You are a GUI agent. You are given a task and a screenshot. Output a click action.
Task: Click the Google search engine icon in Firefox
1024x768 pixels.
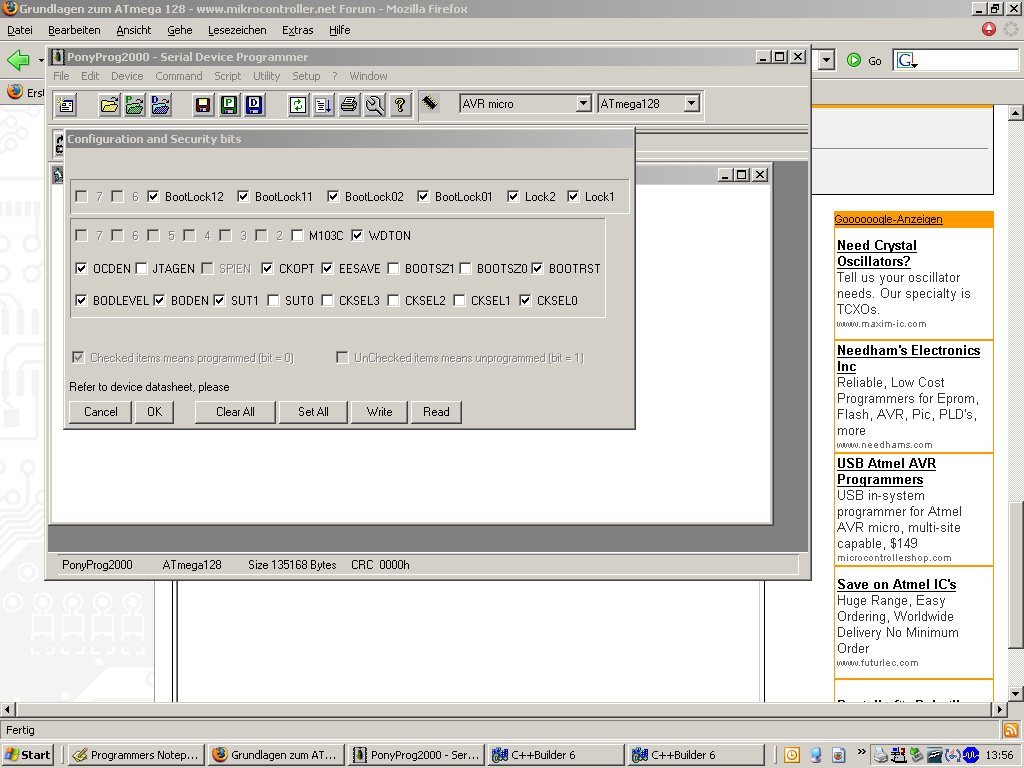(906, 61)
